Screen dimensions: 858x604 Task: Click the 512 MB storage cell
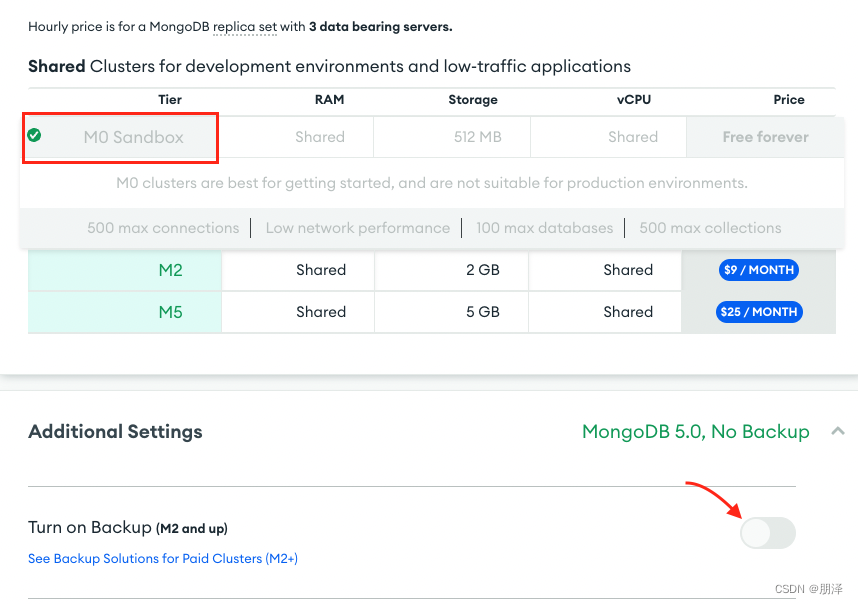click(451, 137)
